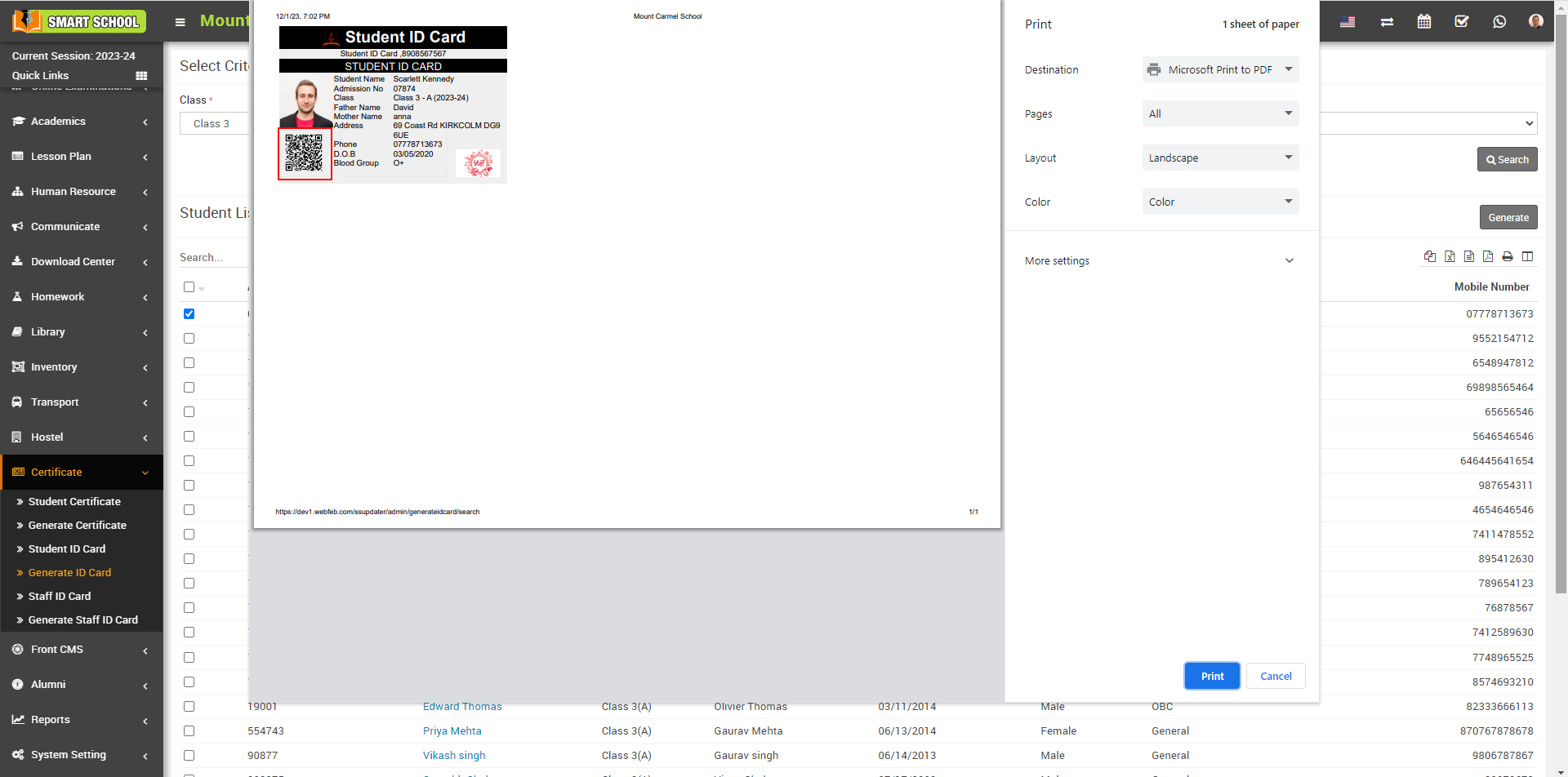Screen dimensions: 1568x777
Task: Export table as PDF icon
Action: tap(1488, 257)
